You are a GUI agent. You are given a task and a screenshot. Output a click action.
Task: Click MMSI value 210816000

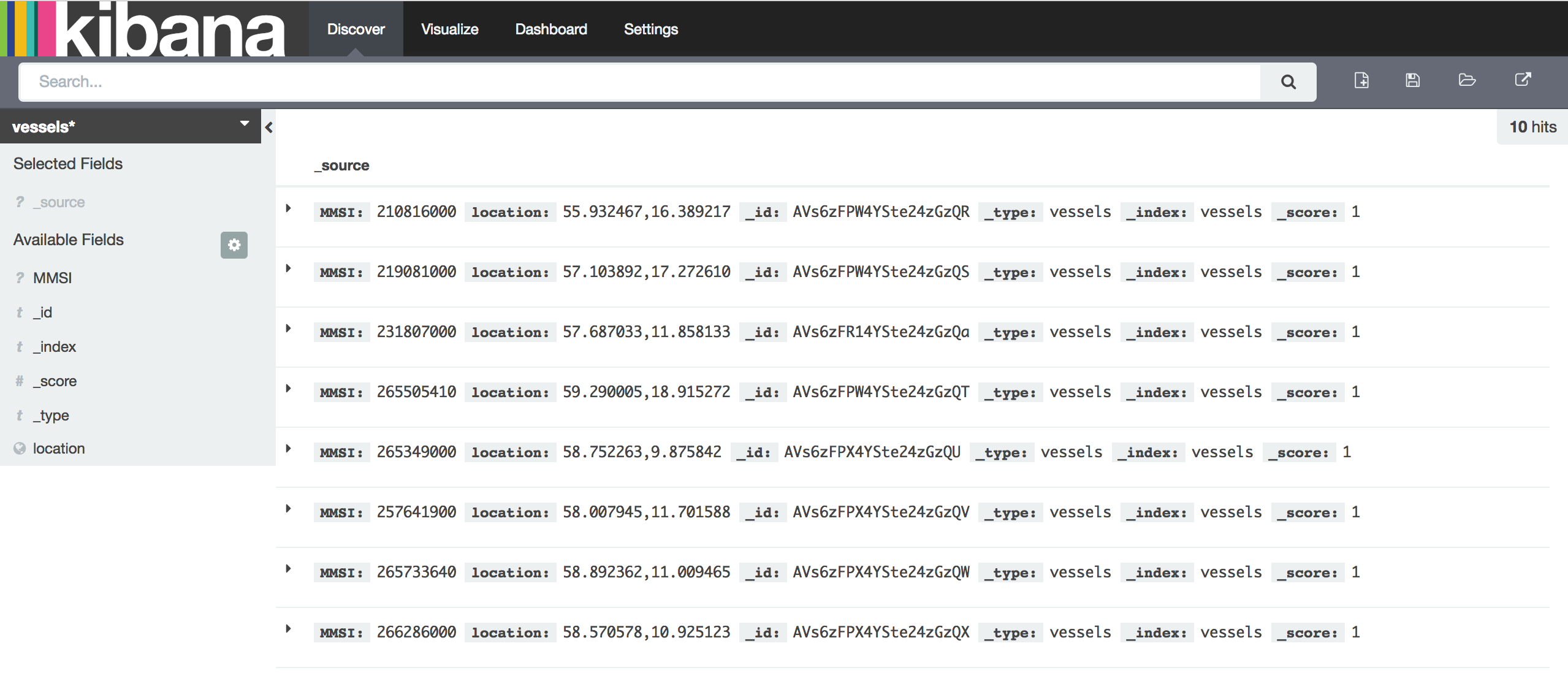tap(416, 212)
